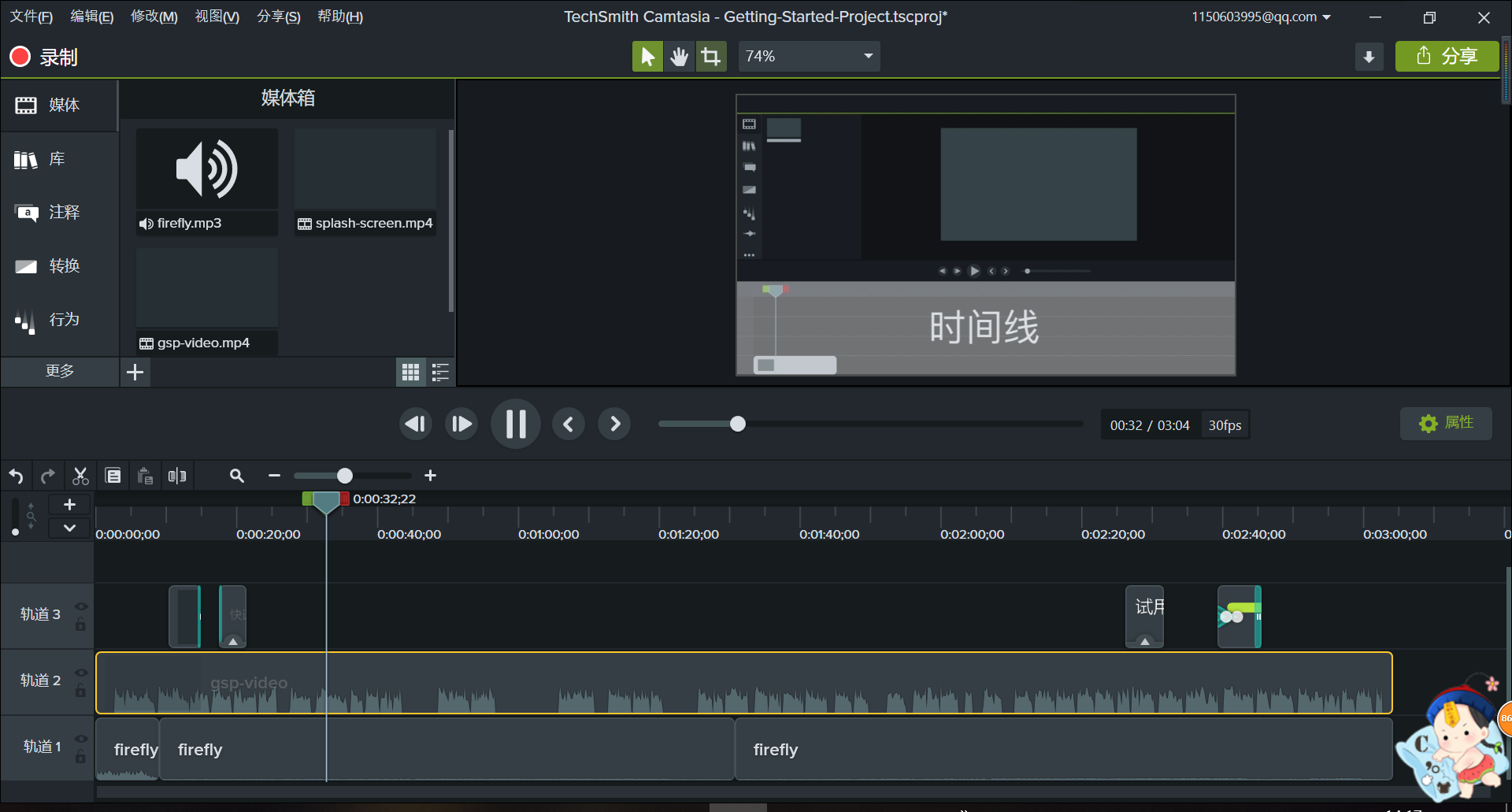Click the Paste icon in timeline toolbar

click(x=145, y=476)
